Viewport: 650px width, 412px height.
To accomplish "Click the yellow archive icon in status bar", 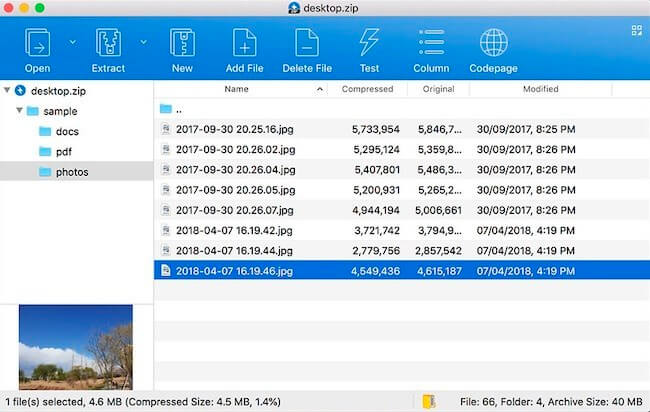I will click(x=429, y=402).
